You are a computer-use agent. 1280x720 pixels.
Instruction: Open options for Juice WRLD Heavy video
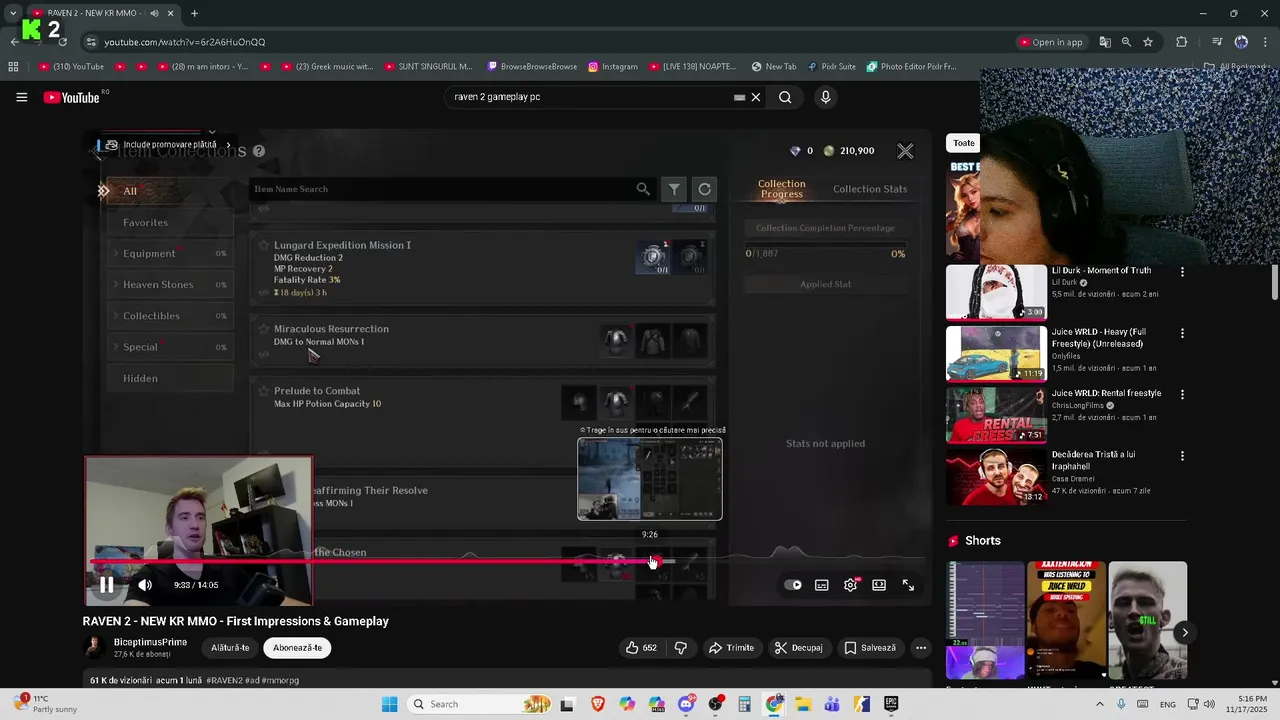tap(1182, 333)
